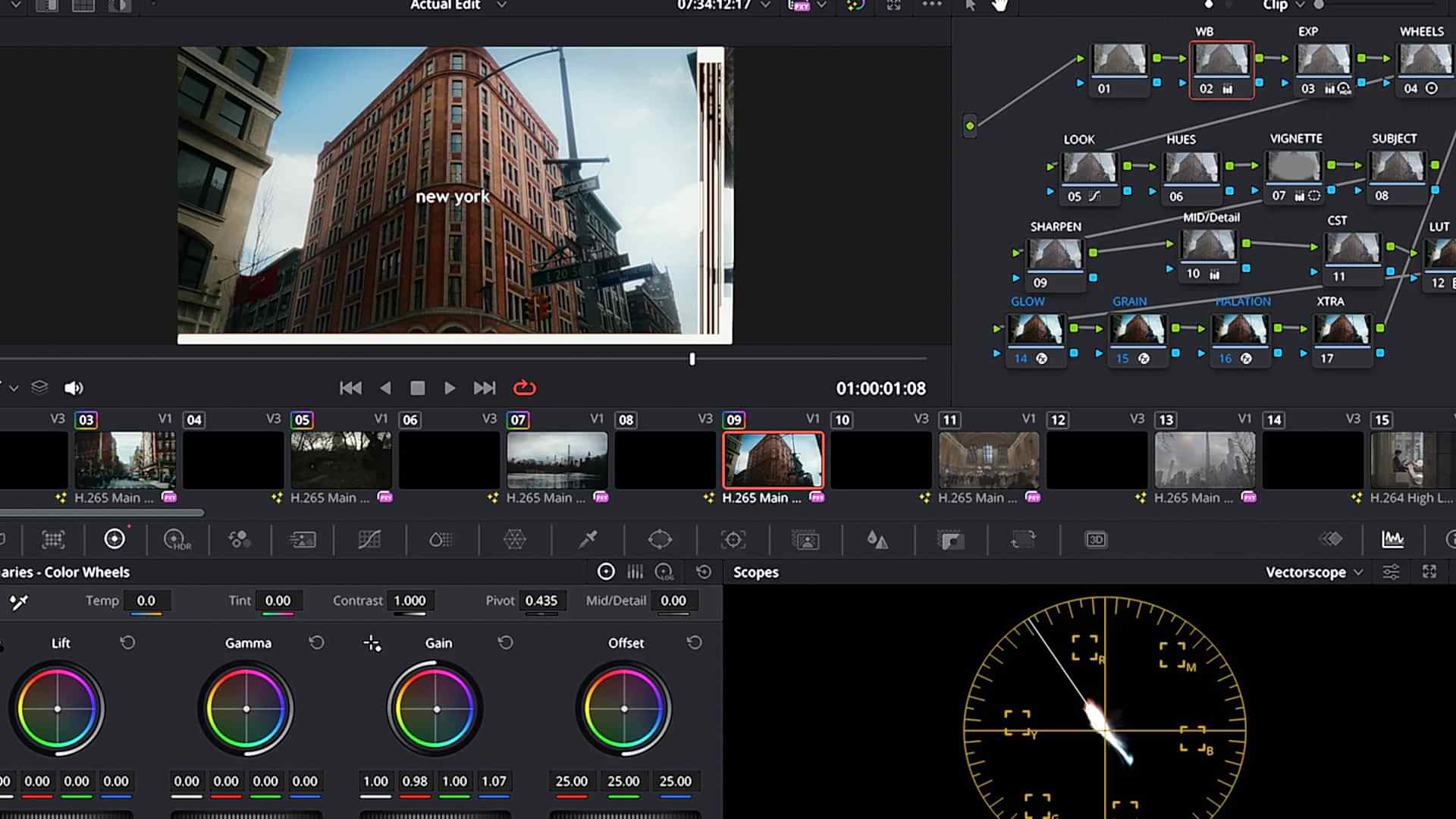The height and width of the screenshot is (819, 1456).
Task: Open the proxy mode dropdown chevron
Action: [821, 5]
